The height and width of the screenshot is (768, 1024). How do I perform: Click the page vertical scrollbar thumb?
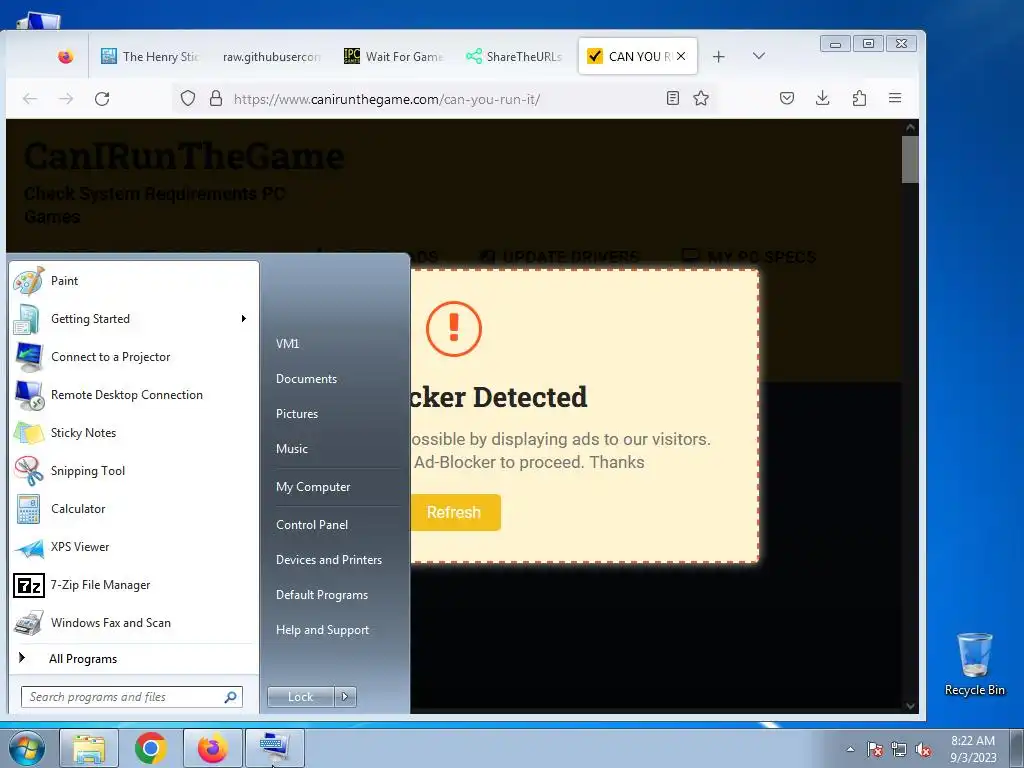pos(910,160)
